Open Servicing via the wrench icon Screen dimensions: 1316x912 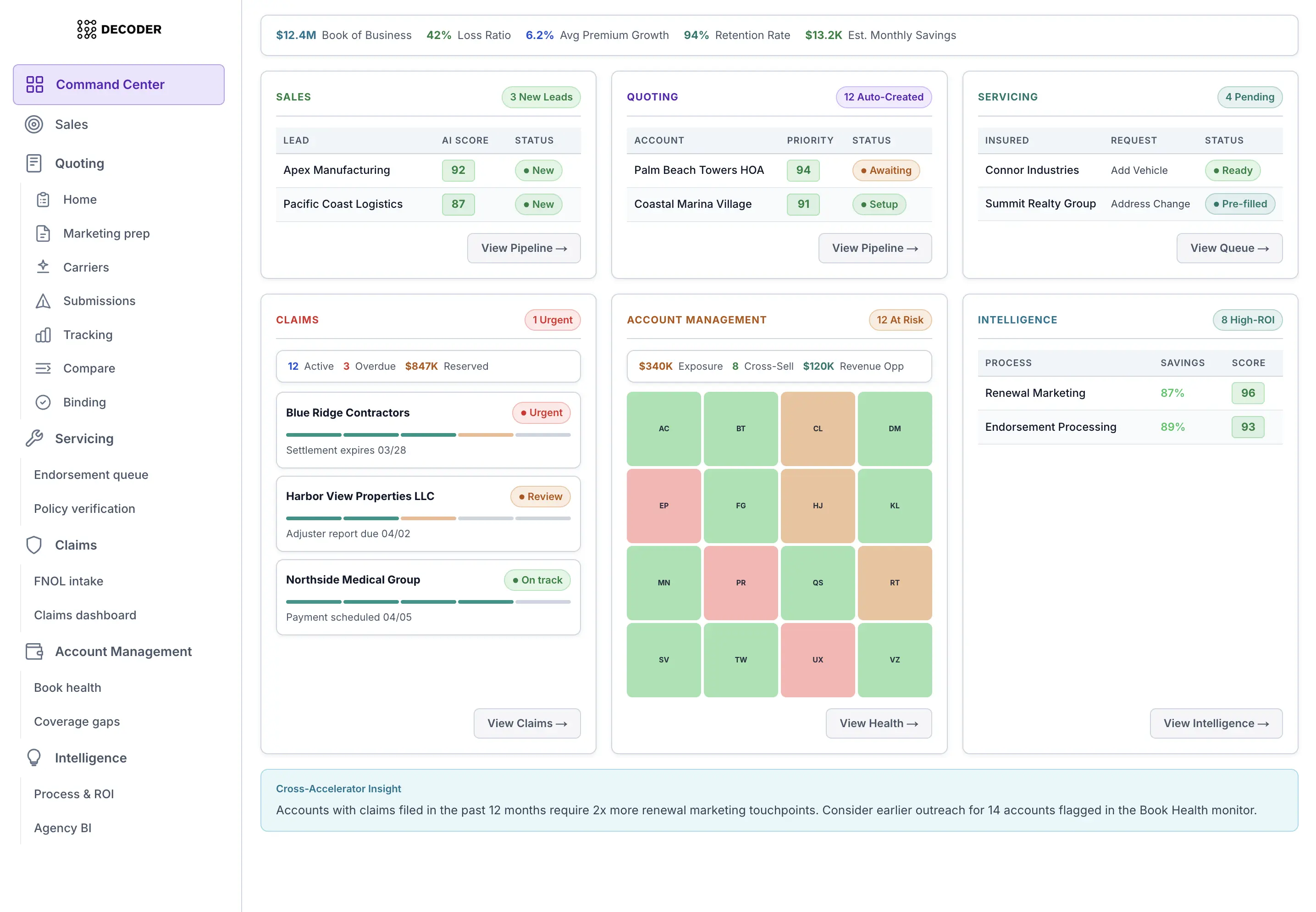[x=34, y=438]
